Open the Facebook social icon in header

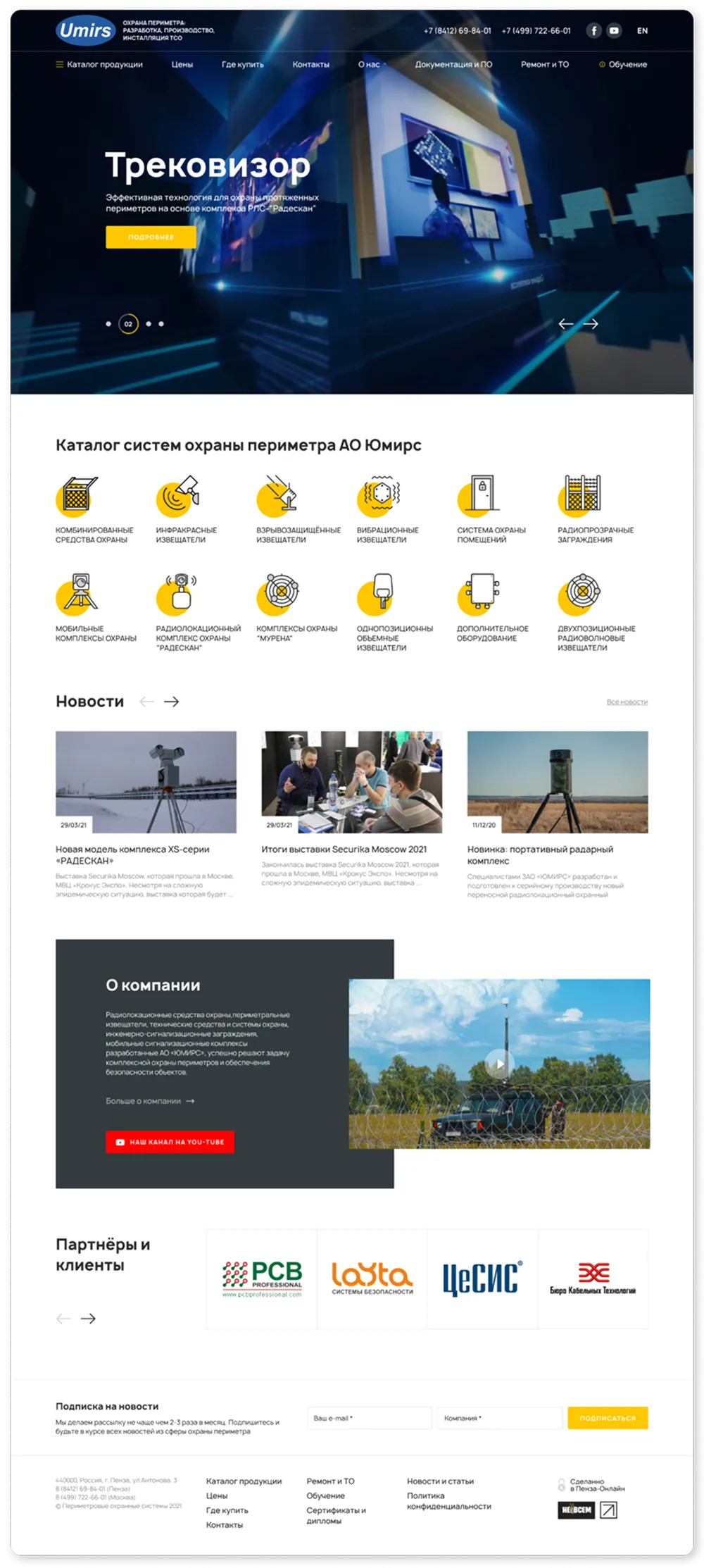click(594, 30)
